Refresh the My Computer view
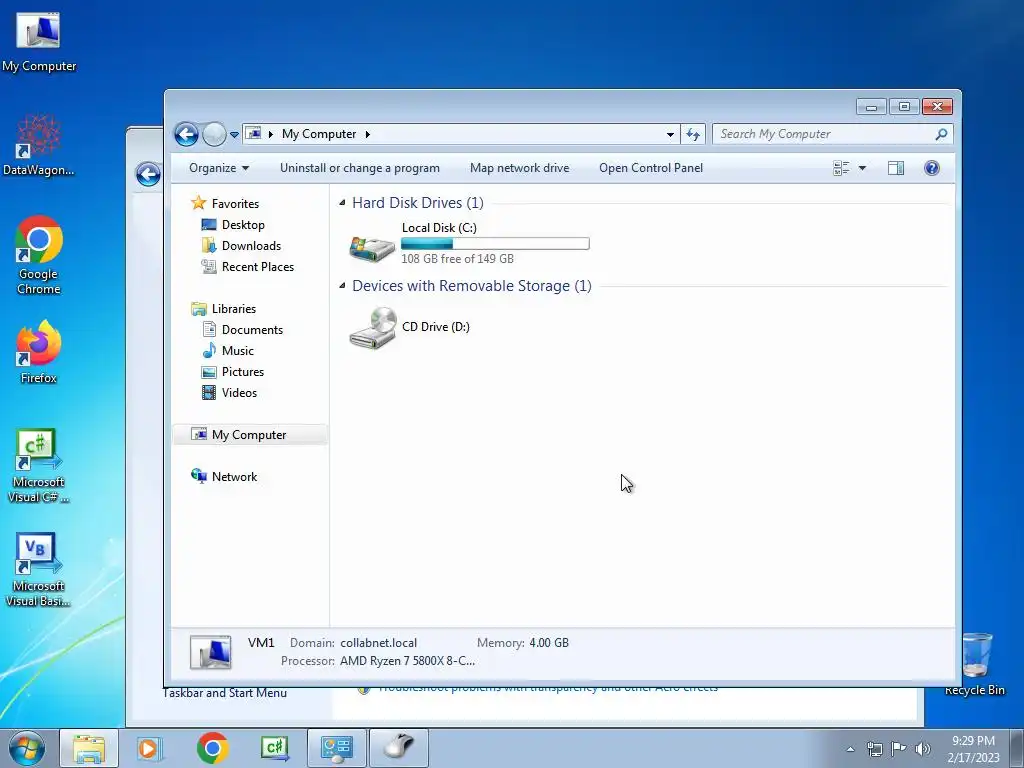 tap(693, 135)
